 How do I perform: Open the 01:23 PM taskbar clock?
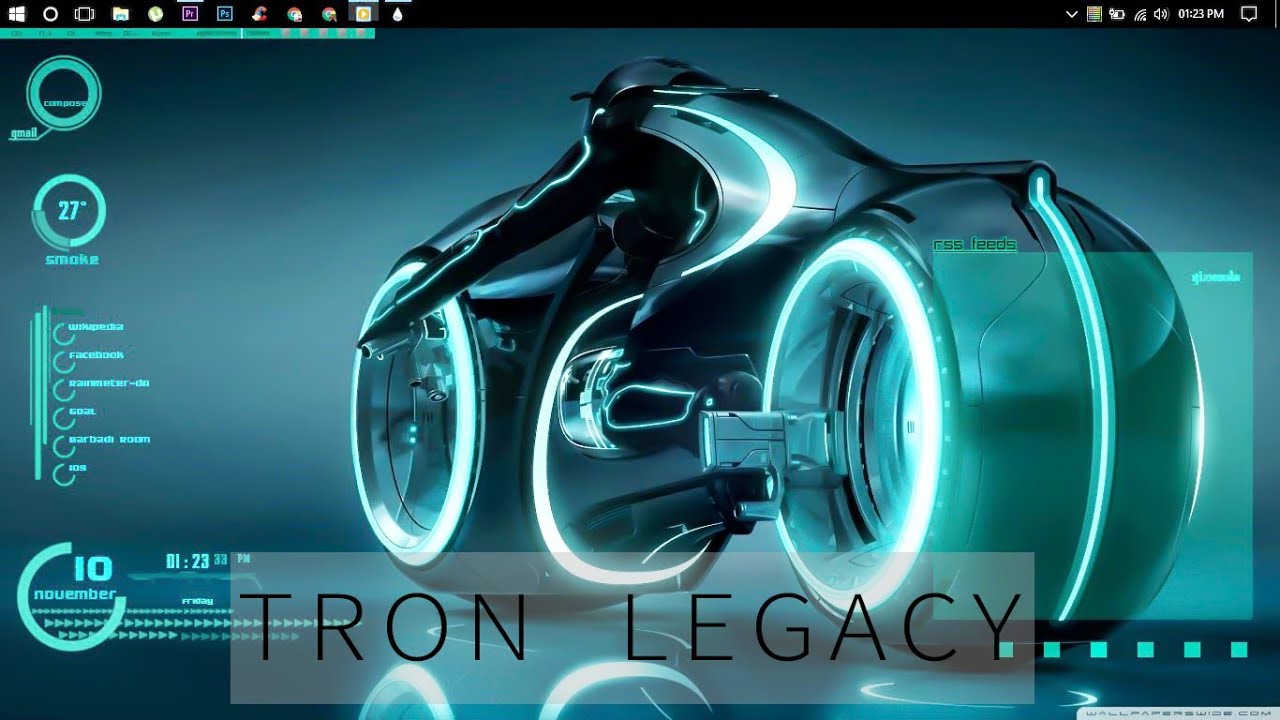(x=1201, y=14)
